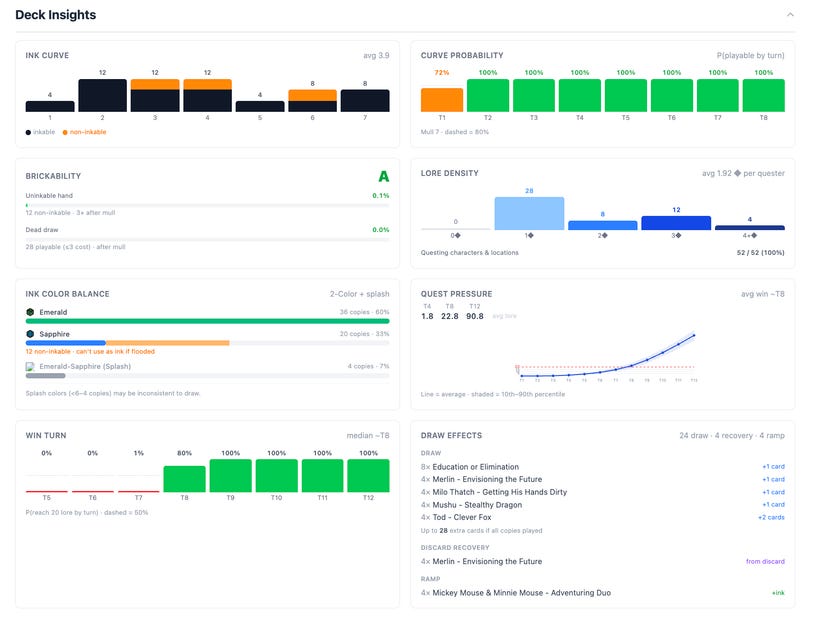The height and width of the screenshot is (618, 820).
Task: Open Tod - Clever Fox card link
Action: click(462, 517)
